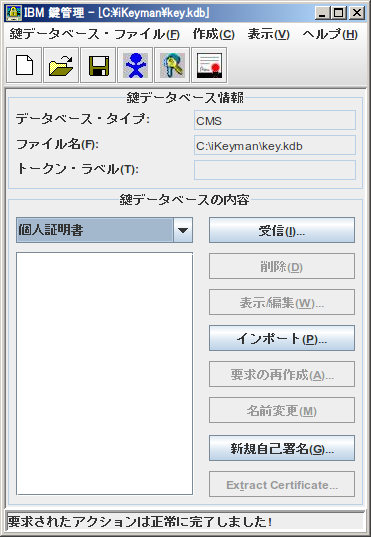Click the ファイル名(F): label

pos(57,144)
